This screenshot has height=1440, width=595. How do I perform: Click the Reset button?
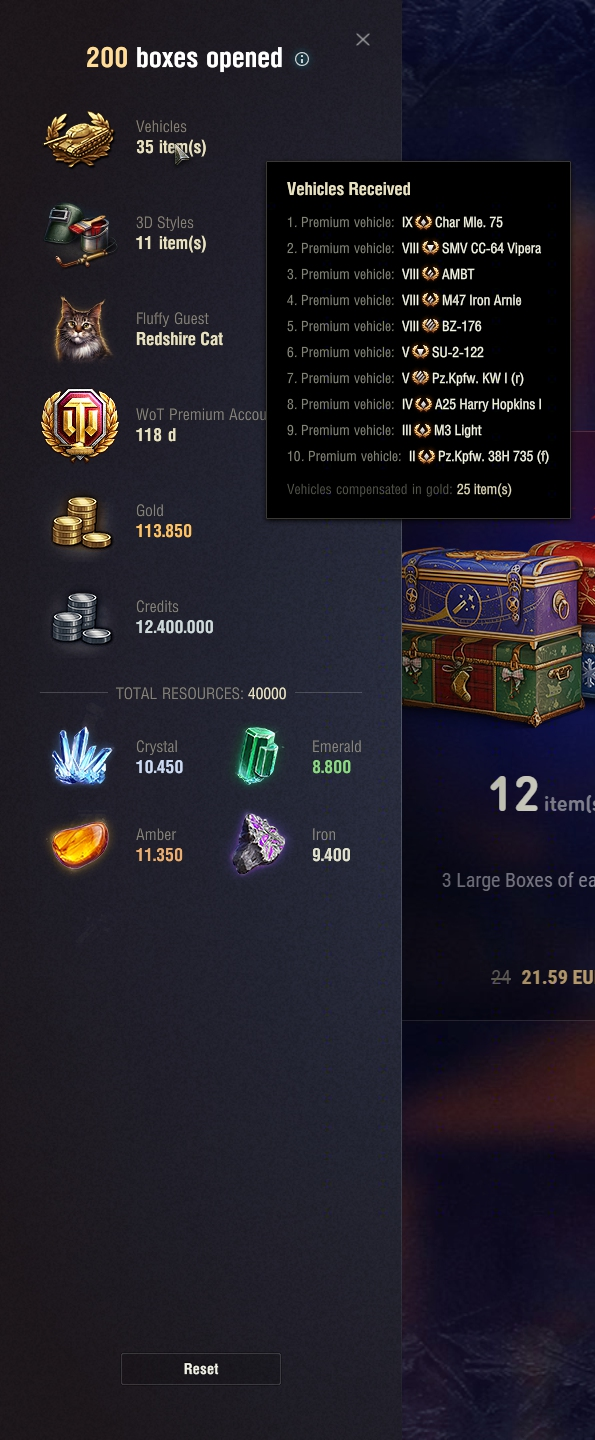click(x=201, y=1369)
